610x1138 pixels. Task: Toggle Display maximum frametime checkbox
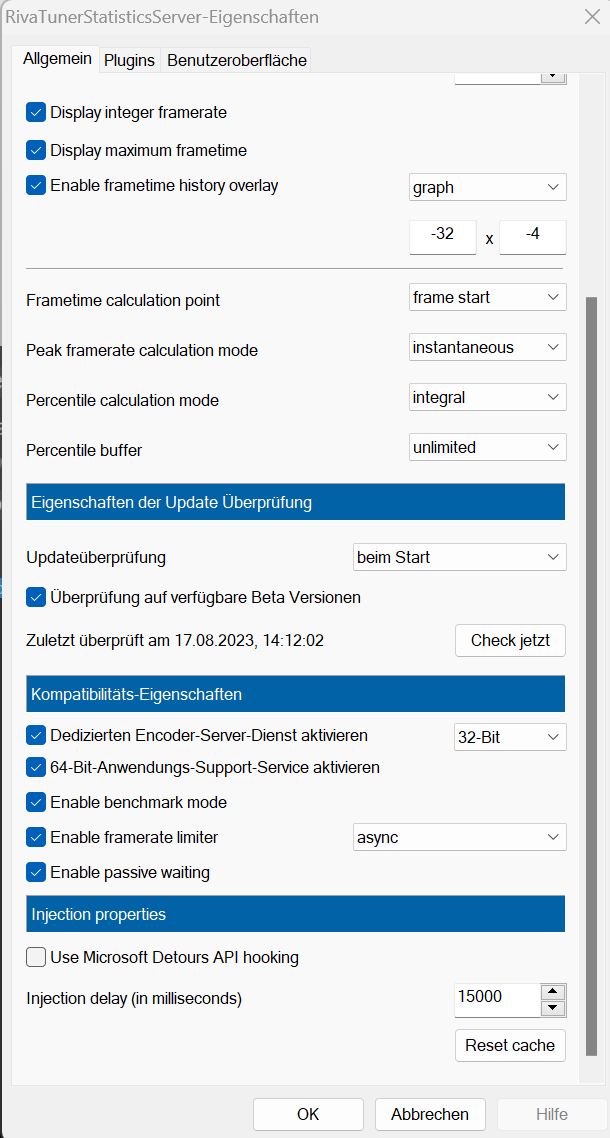point(36,150)
